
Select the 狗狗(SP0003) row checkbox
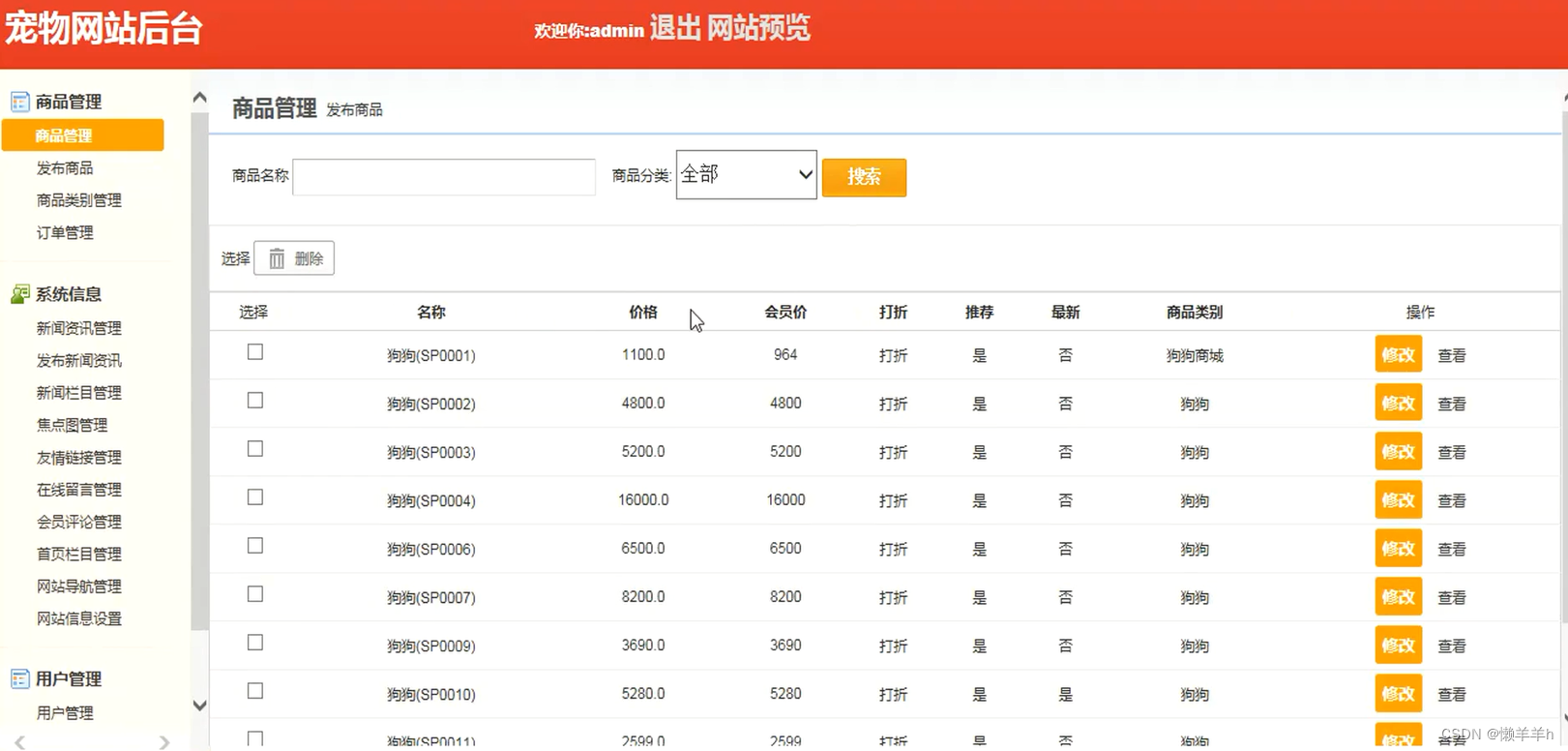click(x=255, y=449)
